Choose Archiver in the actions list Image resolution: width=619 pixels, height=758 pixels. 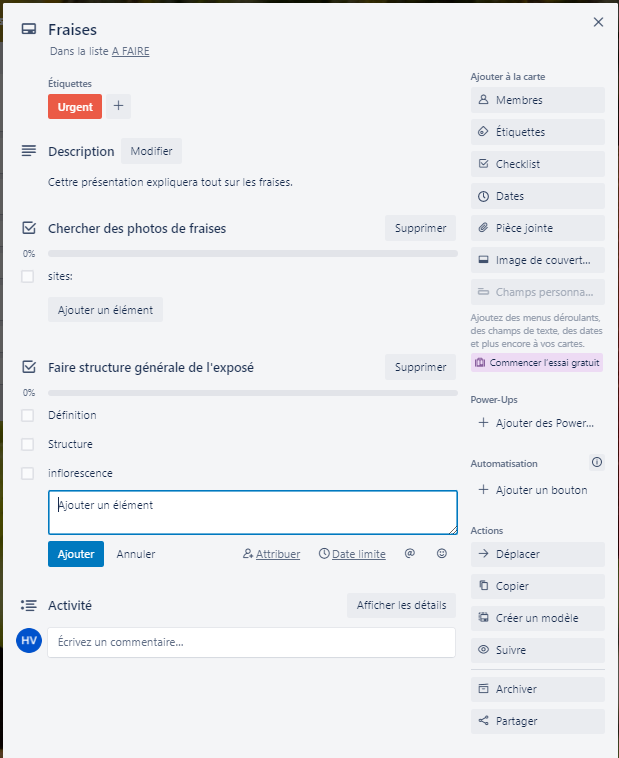coord(538,689)
